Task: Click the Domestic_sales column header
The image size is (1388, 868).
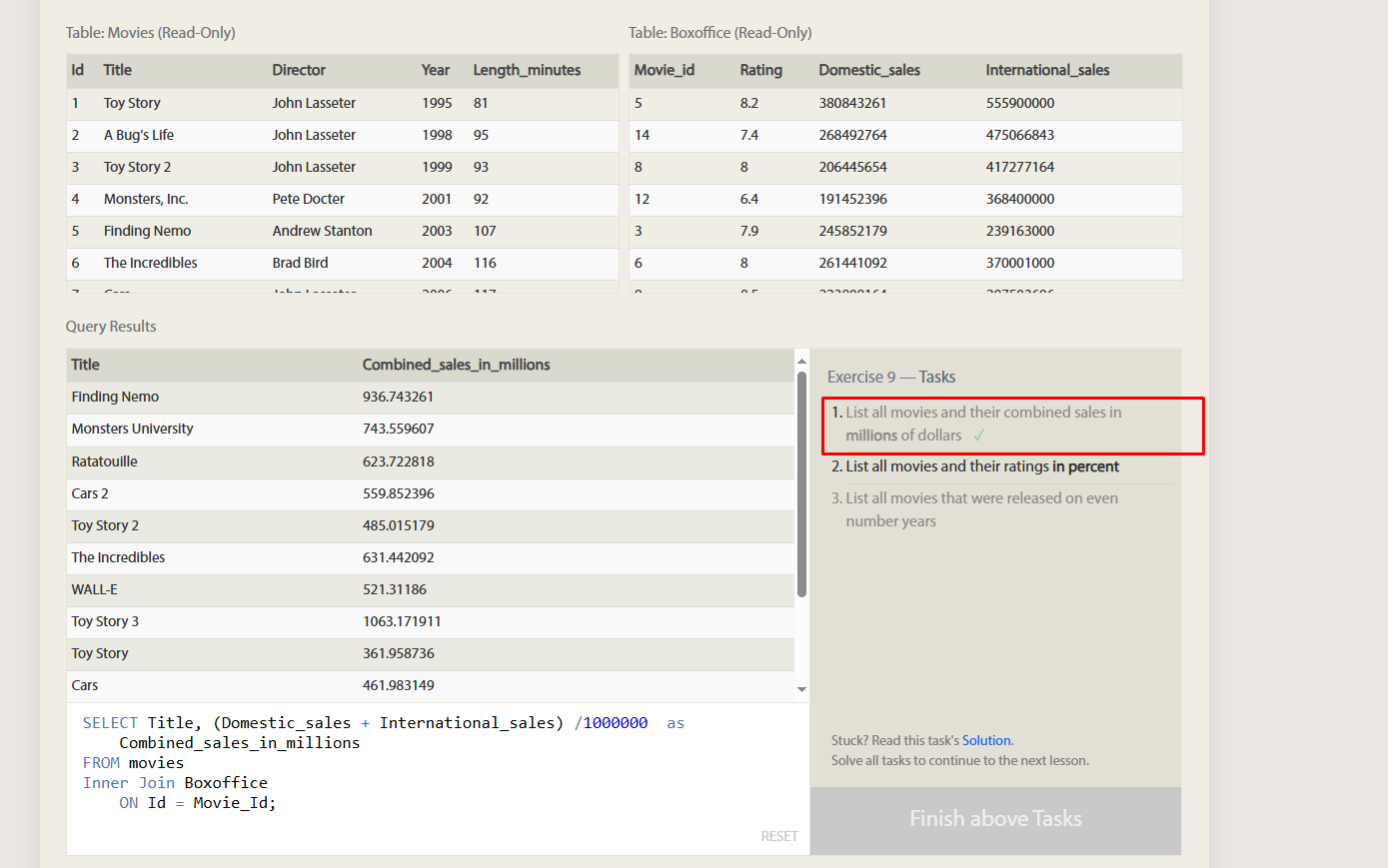Action: 869,70
